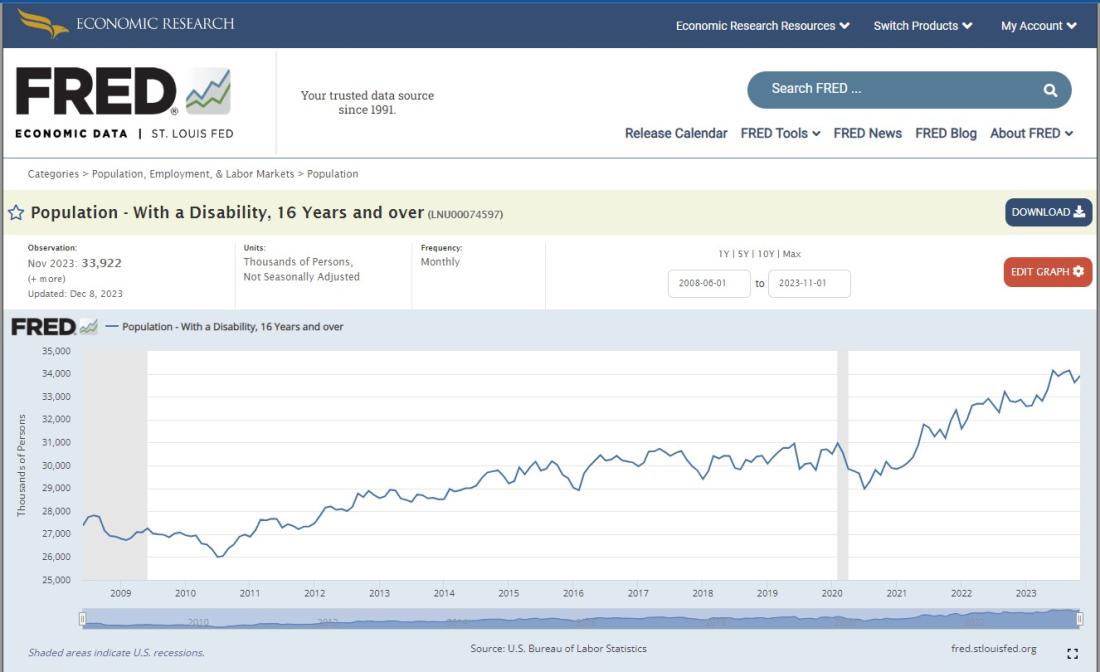1100x672 pixels.
Task: Click the graph legend series label
Action: [232, 327]
